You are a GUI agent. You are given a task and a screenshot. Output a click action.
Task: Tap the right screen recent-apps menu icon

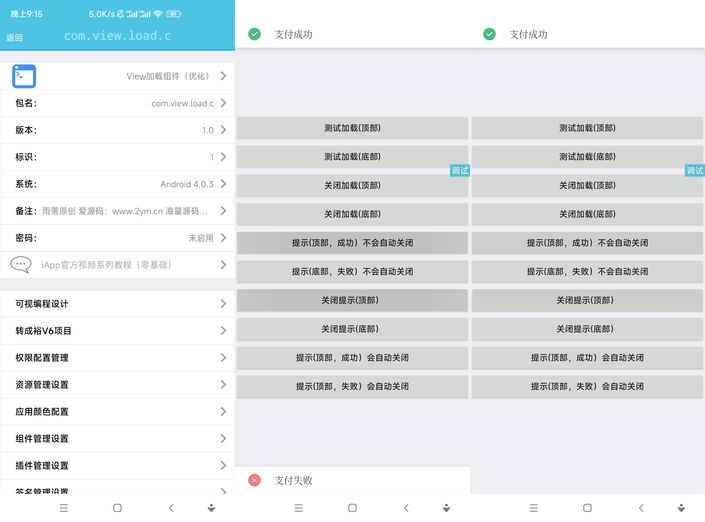pyautogui.click(x=534, y=508)
